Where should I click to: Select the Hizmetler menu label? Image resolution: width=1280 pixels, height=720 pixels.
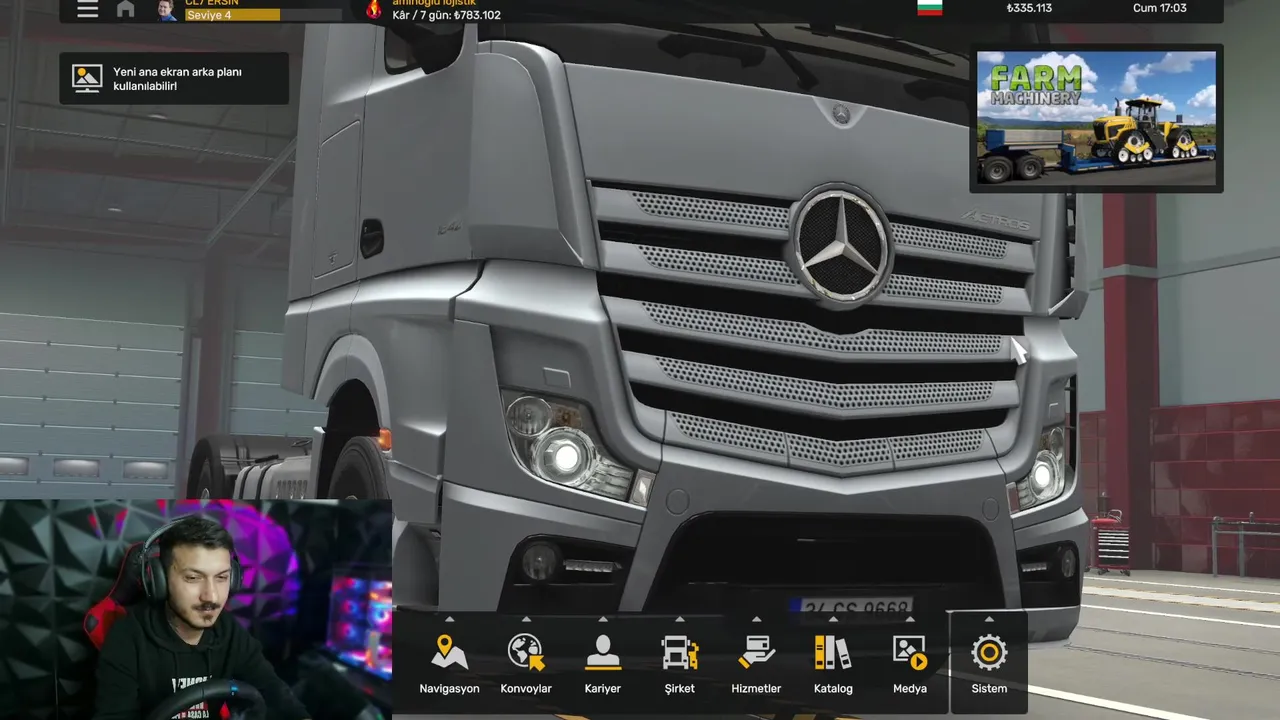point(756,689)
